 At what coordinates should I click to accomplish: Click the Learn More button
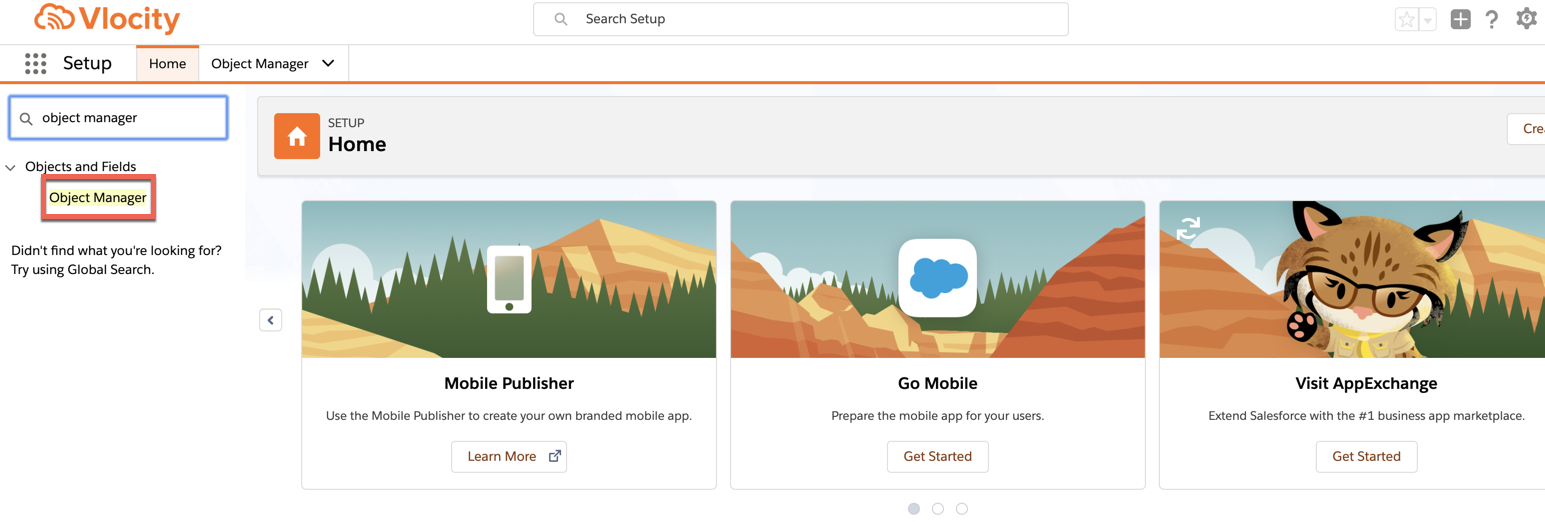509,456
